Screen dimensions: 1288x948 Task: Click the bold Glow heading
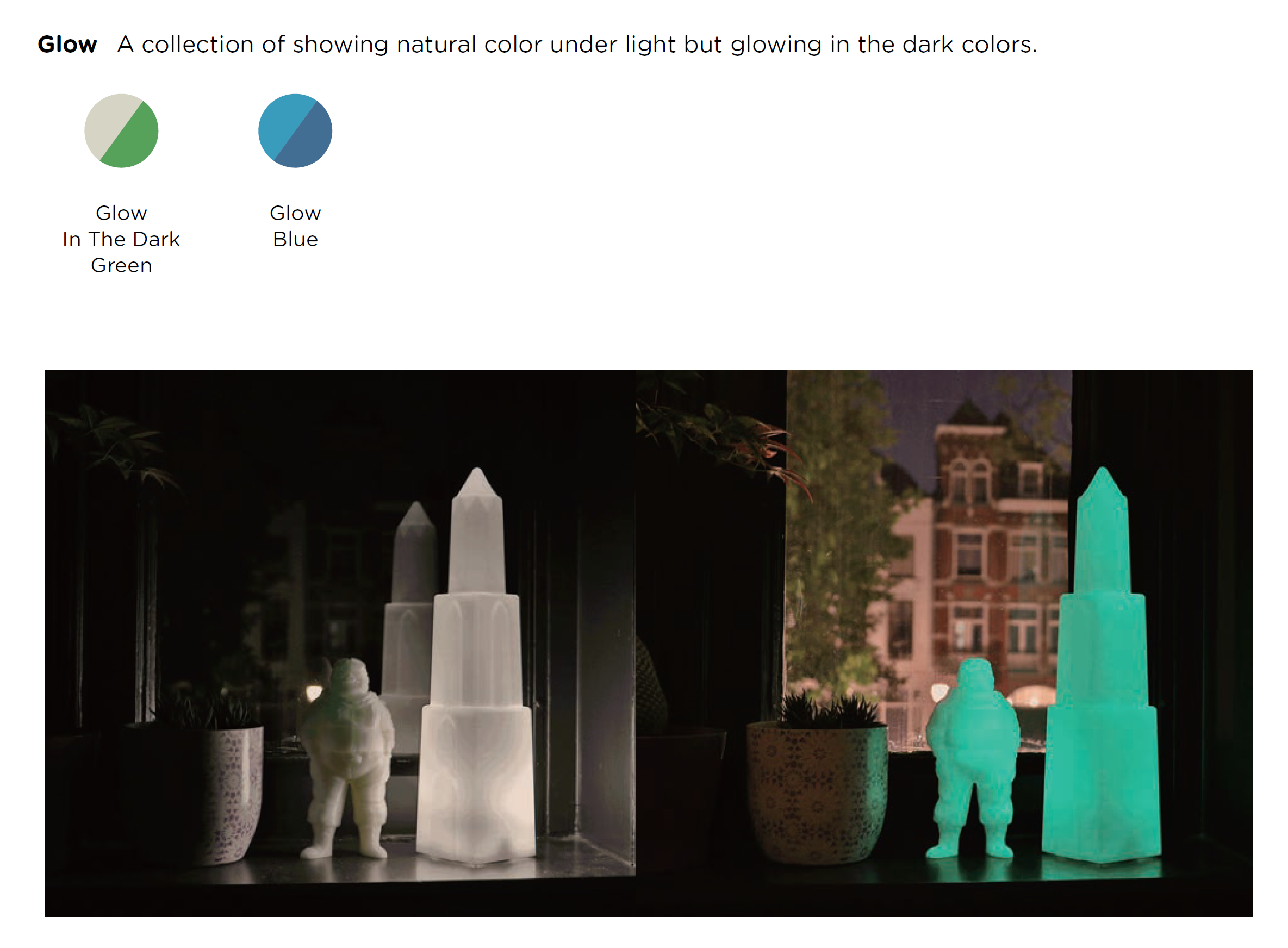tap(67, 44)
